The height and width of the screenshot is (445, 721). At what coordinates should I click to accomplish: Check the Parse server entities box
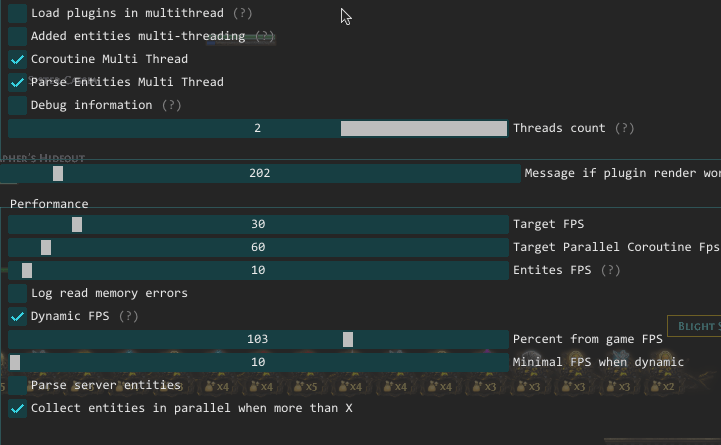18,385
